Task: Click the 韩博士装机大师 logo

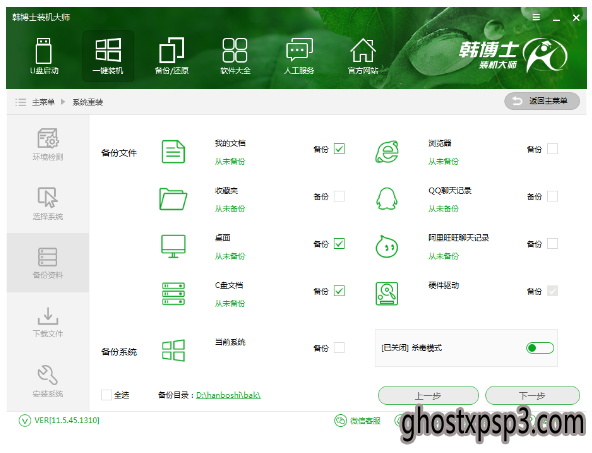Action: 513,55
